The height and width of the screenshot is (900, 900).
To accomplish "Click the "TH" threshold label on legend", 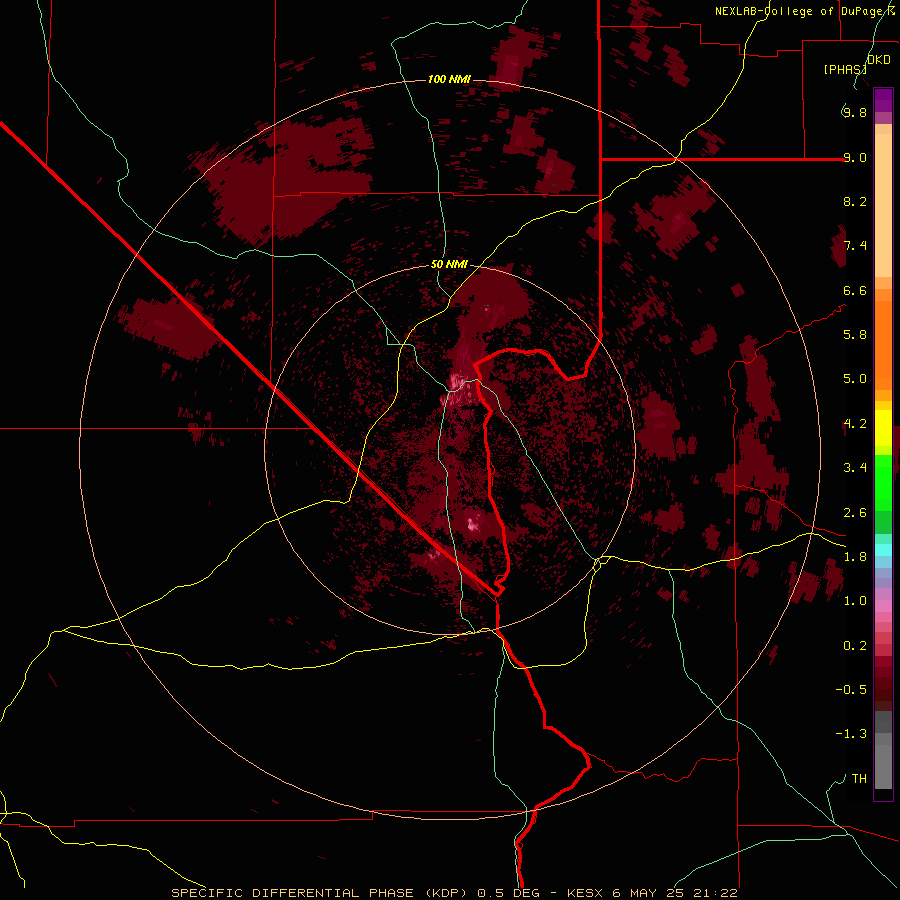I will 859,779.
